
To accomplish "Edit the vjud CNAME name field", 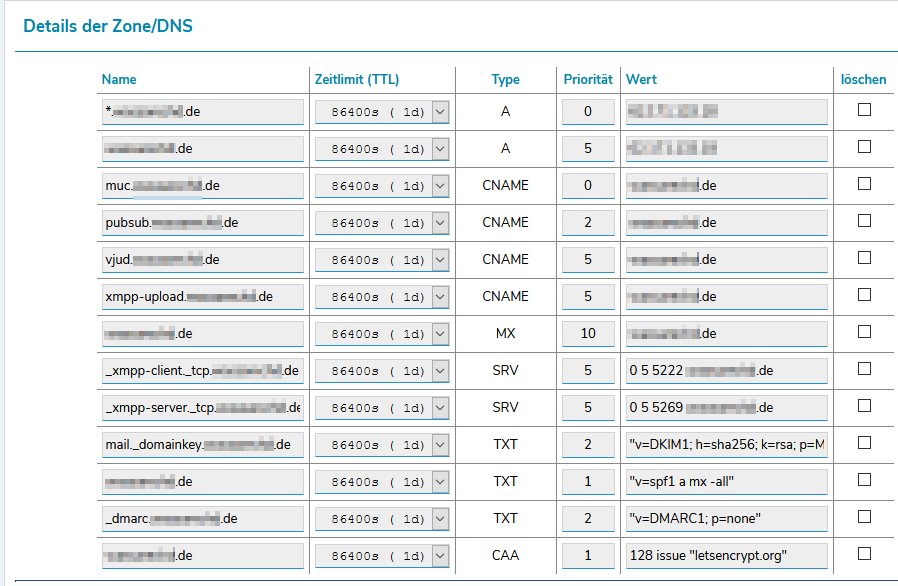I will [x=203, y=260].
